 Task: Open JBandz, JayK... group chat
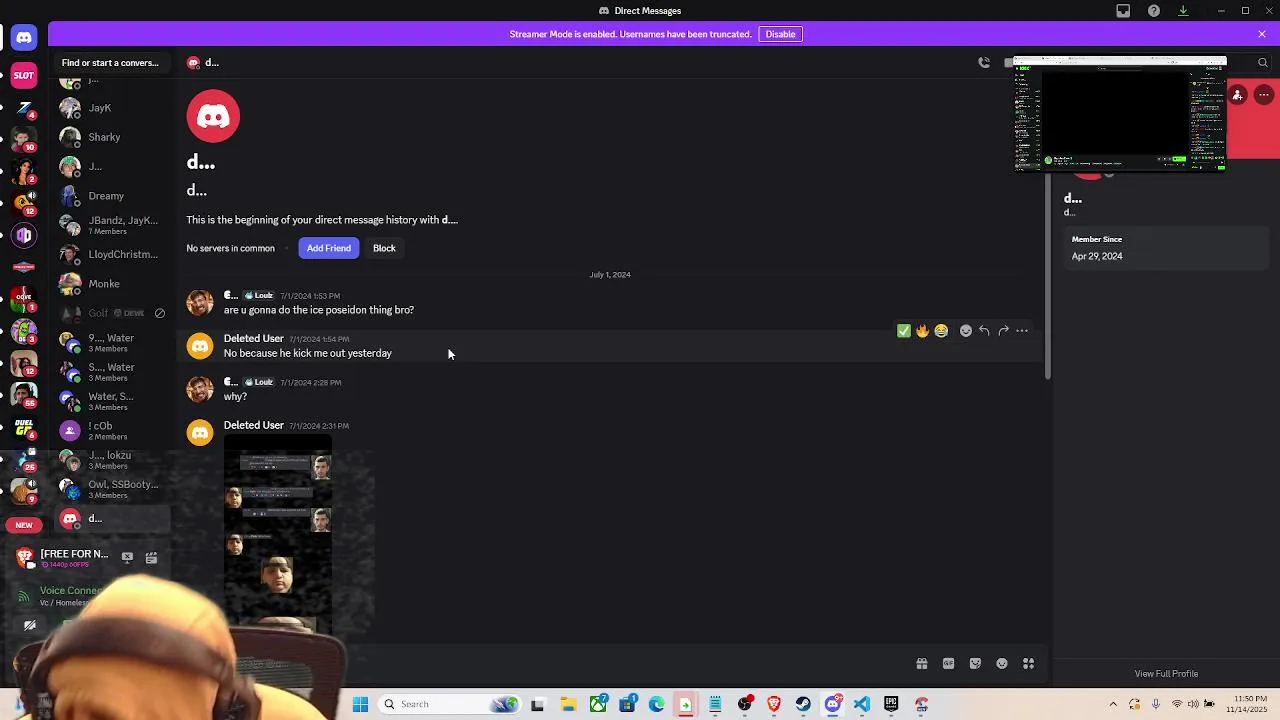112,225
